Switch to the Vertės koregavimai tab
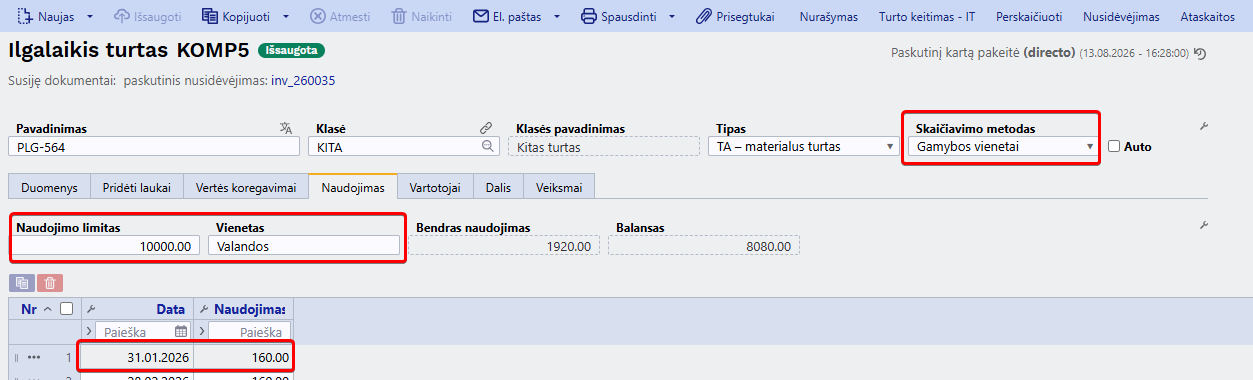 [x=245, y=187]
